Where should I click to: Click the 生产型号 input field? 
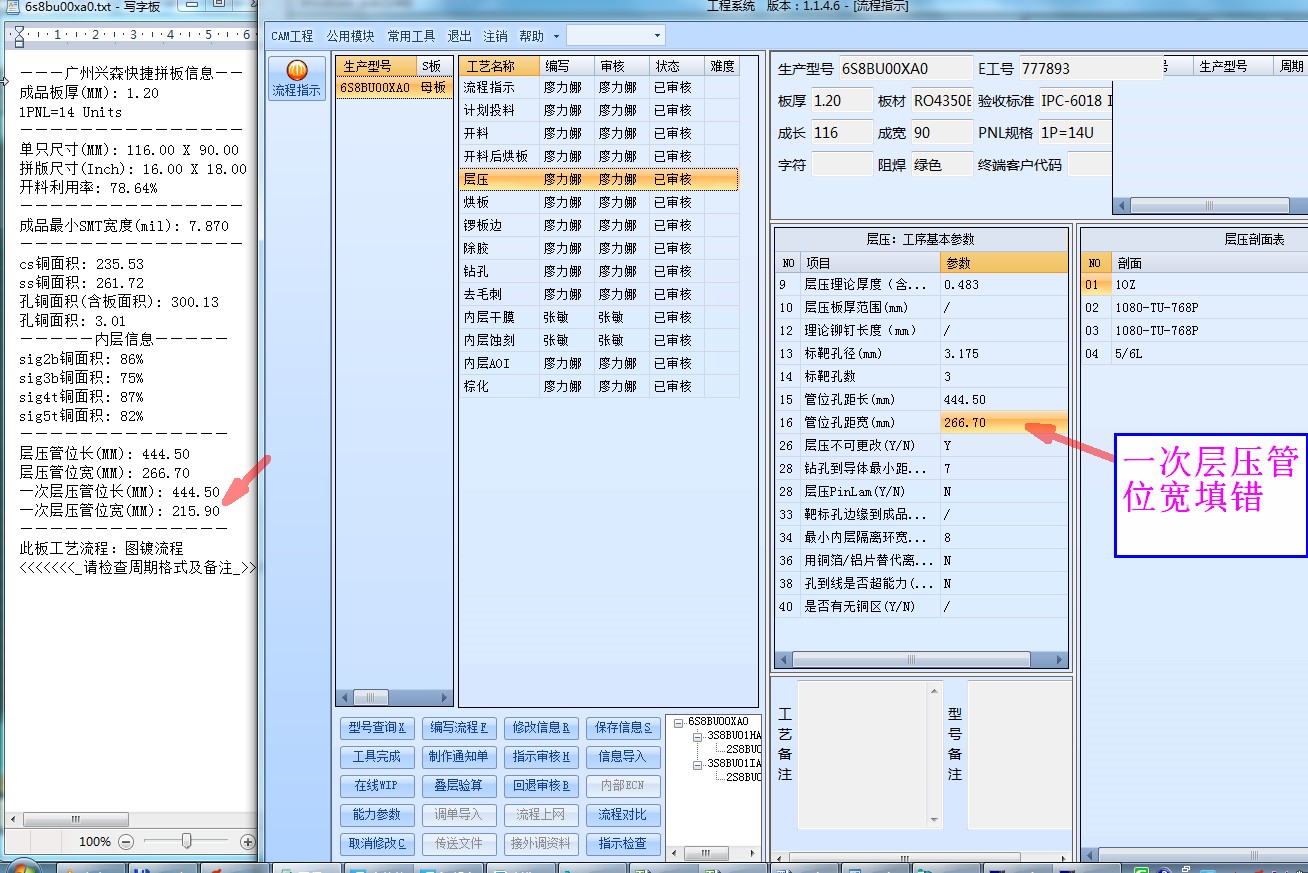904,69
